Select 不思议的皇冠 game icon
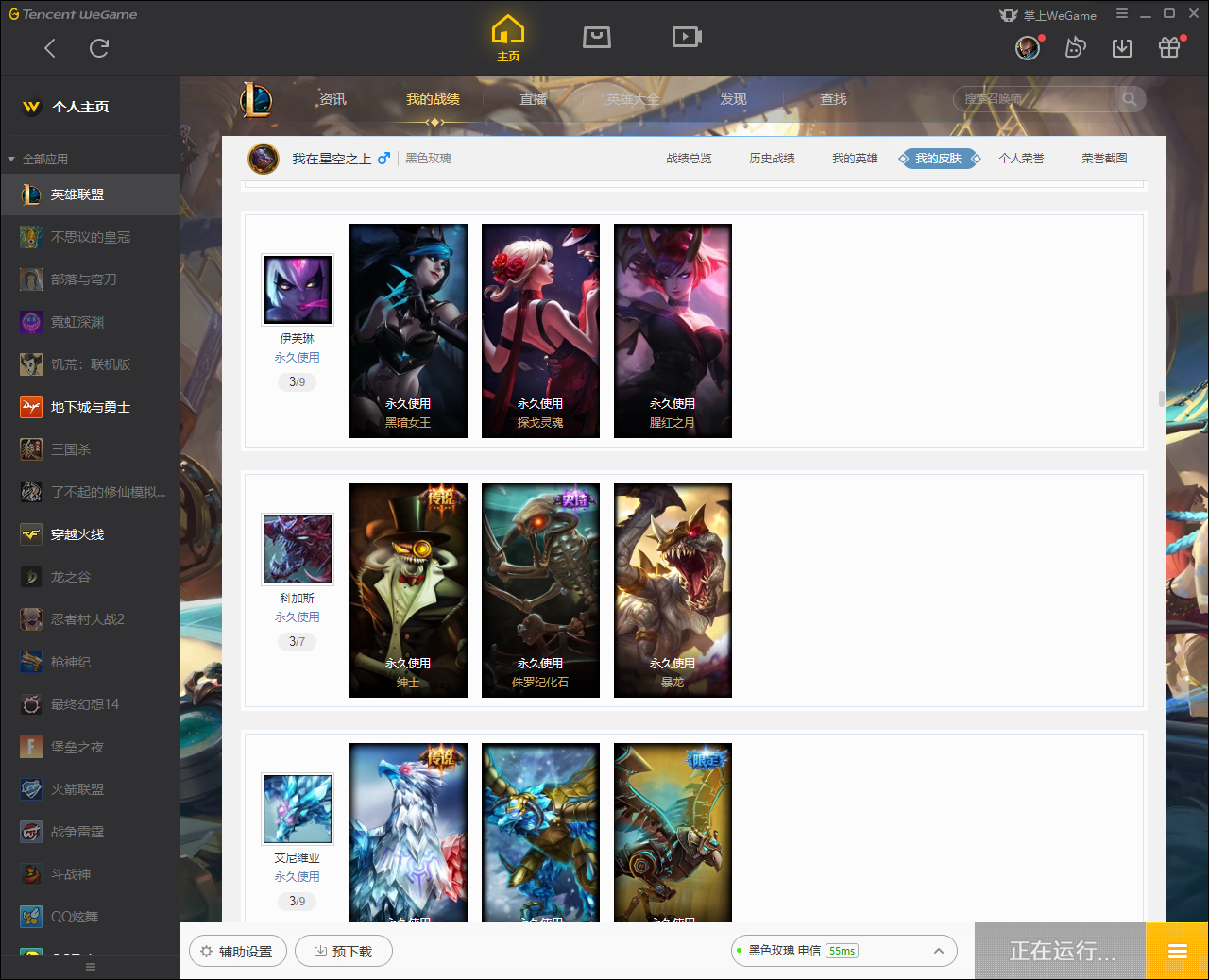1209x980 pixels. click(31, 237)
